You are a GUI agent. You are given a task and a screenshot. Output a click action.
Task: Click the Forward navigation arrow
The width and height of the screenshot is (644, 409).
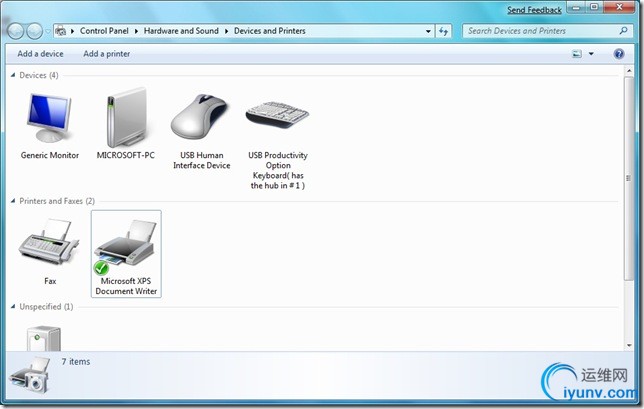pos(34,31)
